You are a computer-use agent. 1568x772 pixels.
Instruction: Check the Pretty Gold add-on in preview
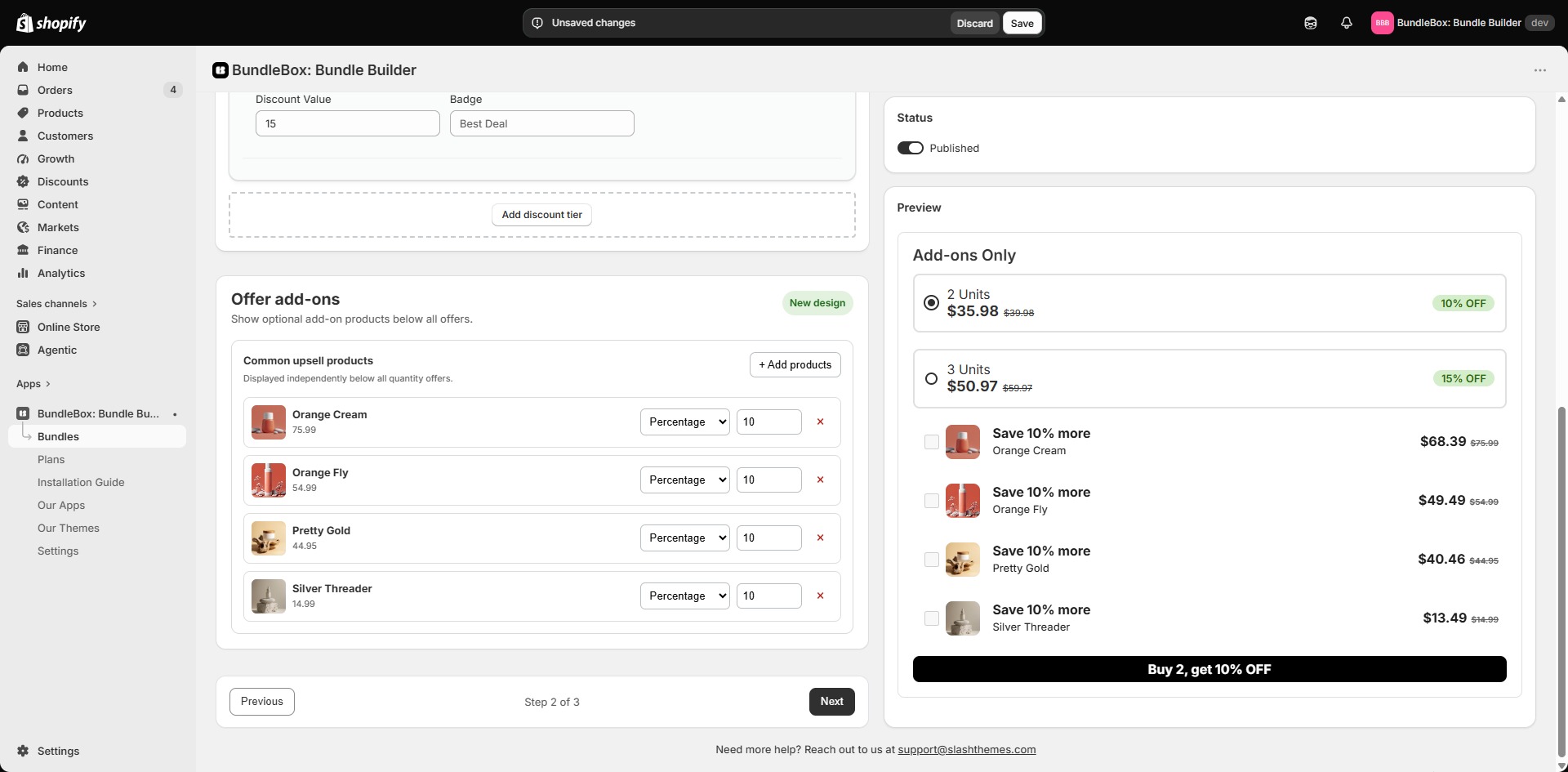click(x=931, y=560)
